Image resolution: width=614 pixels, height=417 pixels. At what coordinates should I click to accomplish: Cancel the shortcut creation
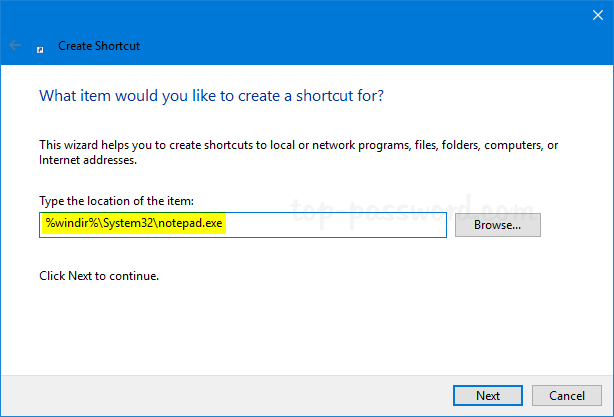(567, 395)
